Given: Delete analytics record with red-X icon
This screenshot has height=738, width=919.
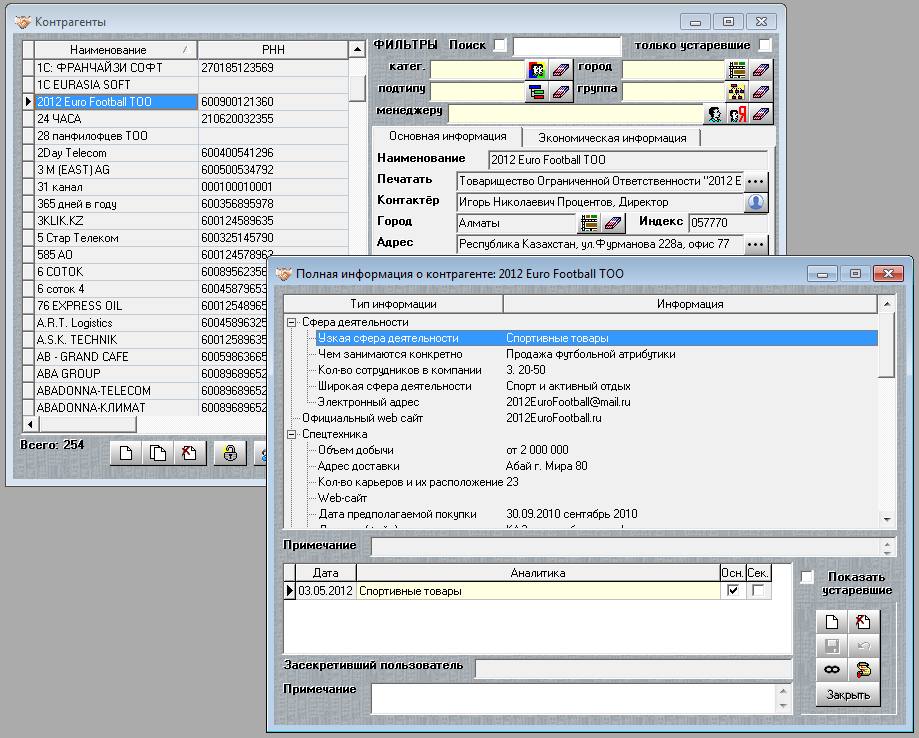Looking at the screenshot, I should click(863, 622).
